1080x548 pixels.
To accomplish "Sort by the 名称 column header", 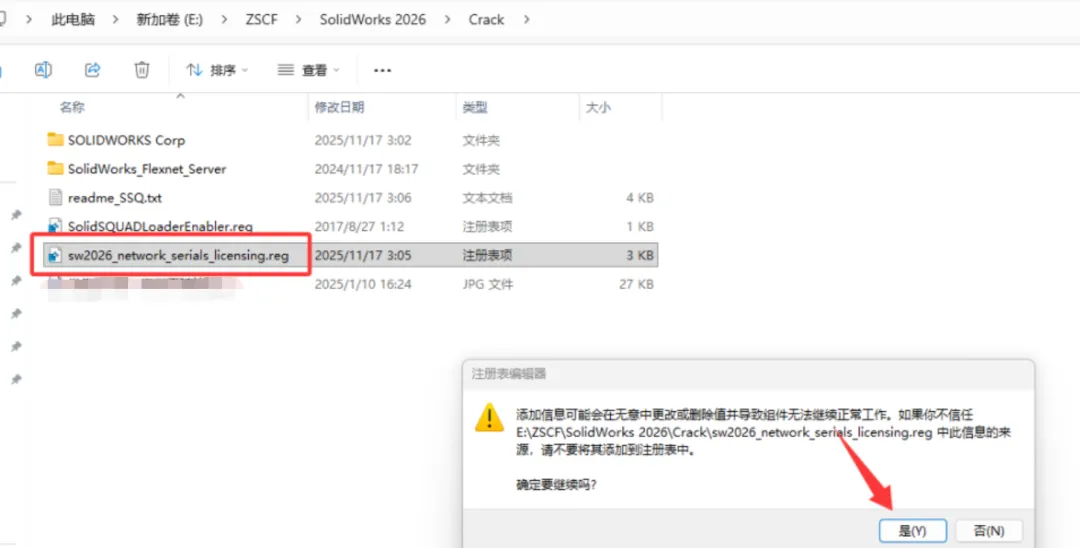I will coord(72,107).
